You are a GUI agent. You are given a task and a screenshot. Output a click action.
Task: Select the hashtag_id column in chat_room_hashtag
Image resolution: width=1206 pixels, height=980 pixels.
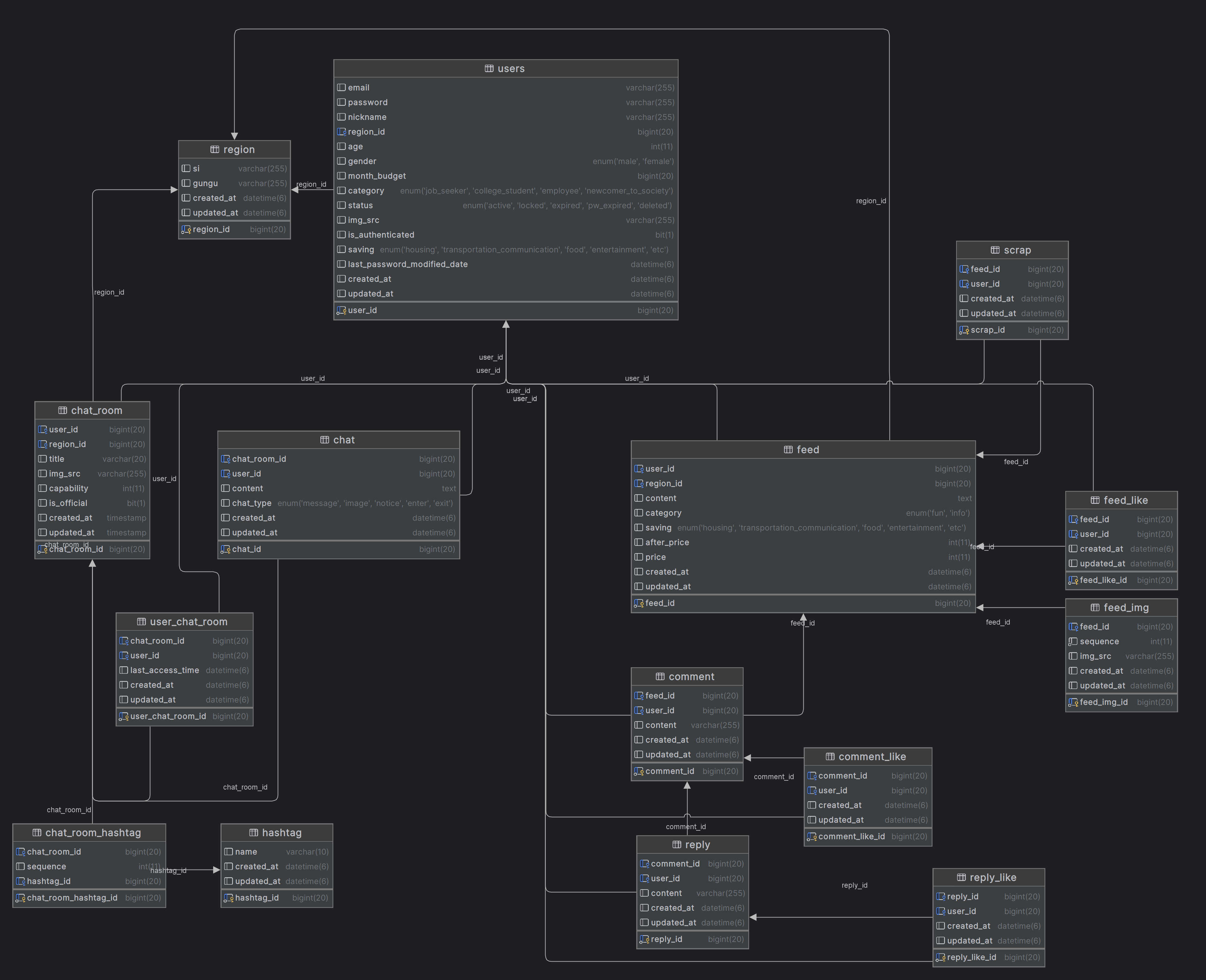(x=89, y=881)
